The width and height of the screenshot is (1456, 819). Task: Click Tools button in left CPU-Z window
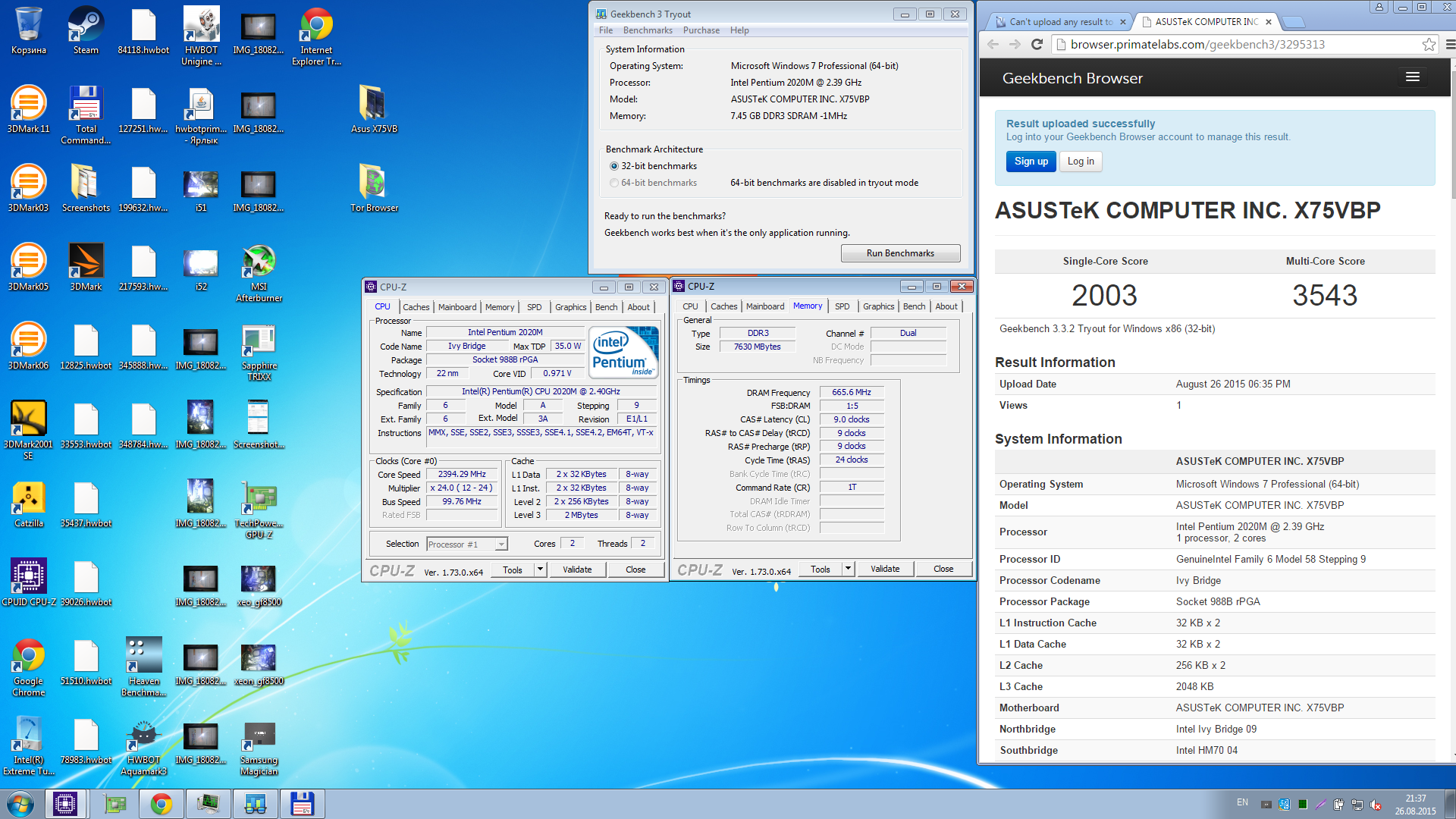point(513,570)
